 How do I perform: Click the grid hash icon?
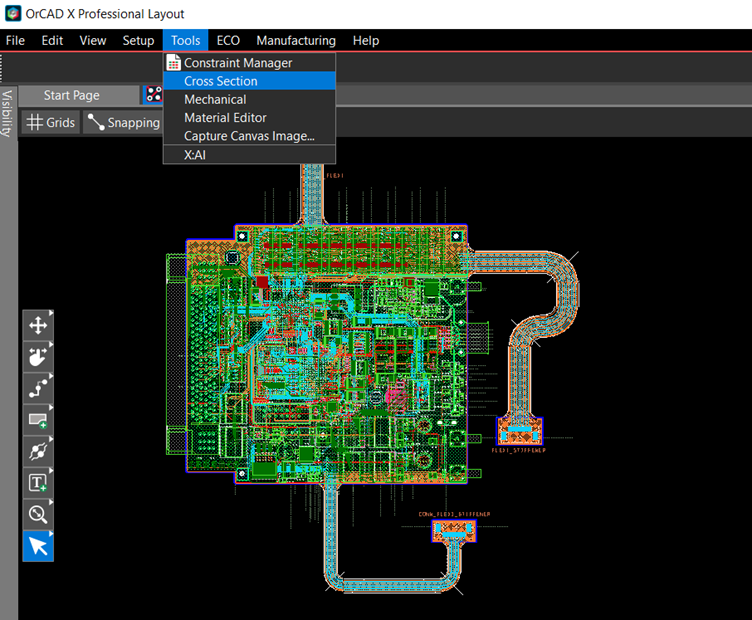click(35, 122)
